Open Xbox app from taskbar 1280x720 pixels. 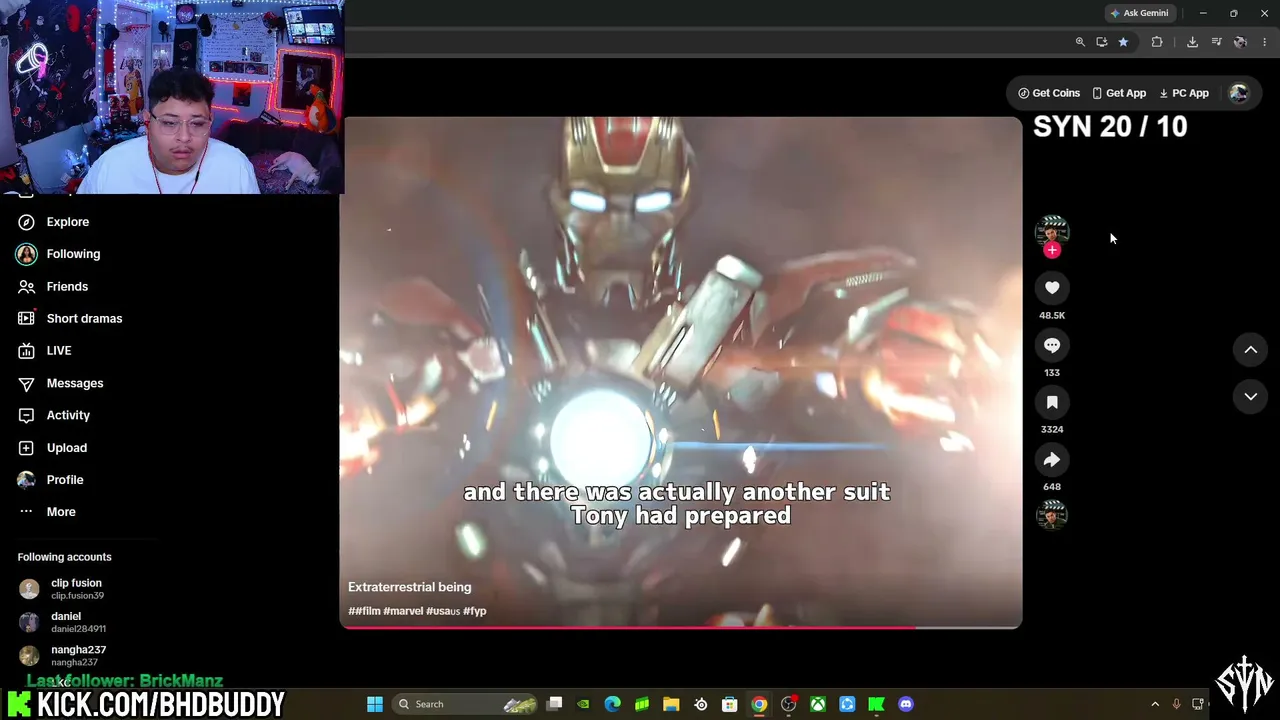[818, 704]
